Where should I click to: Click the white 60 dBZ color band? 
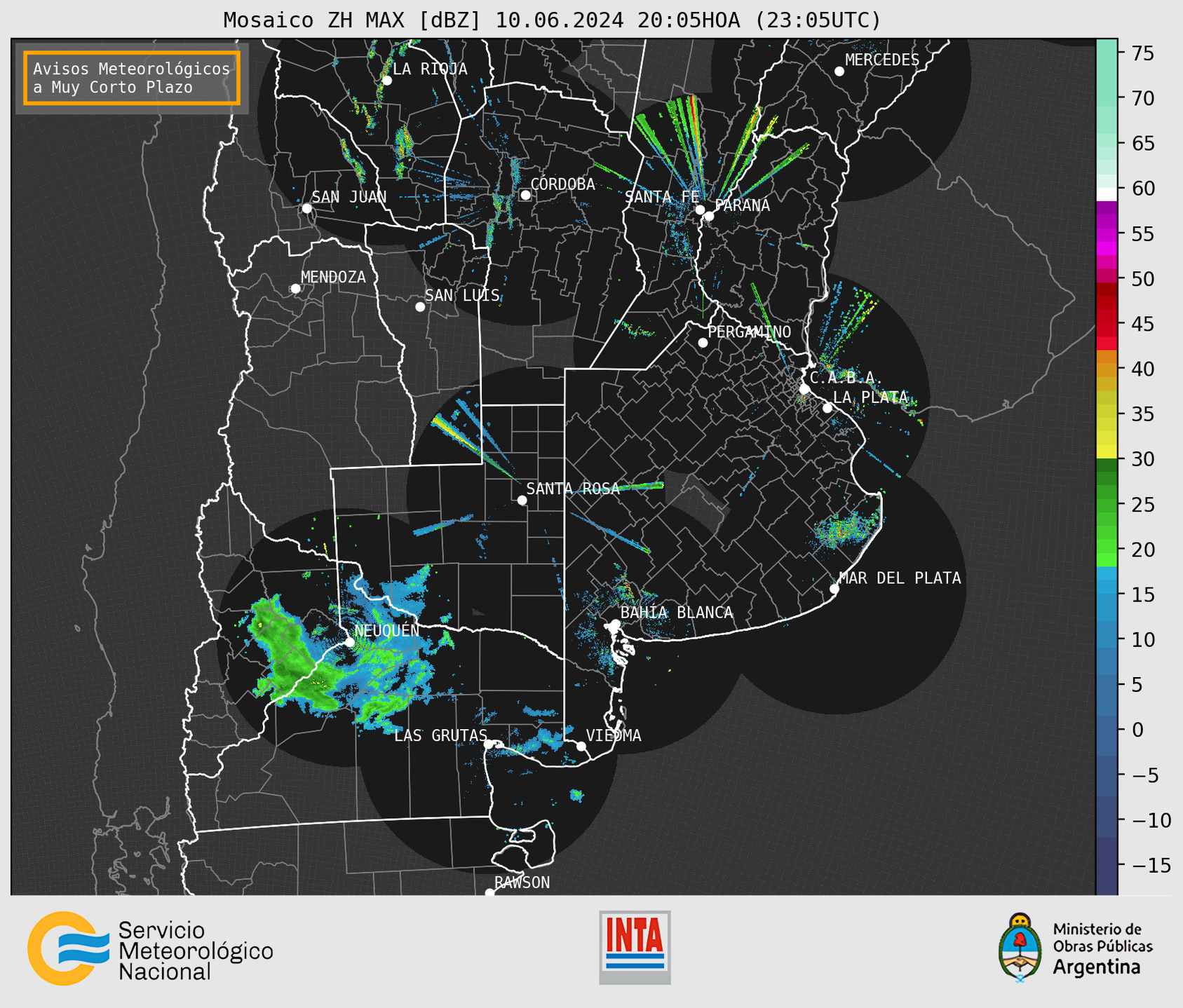1107,194
